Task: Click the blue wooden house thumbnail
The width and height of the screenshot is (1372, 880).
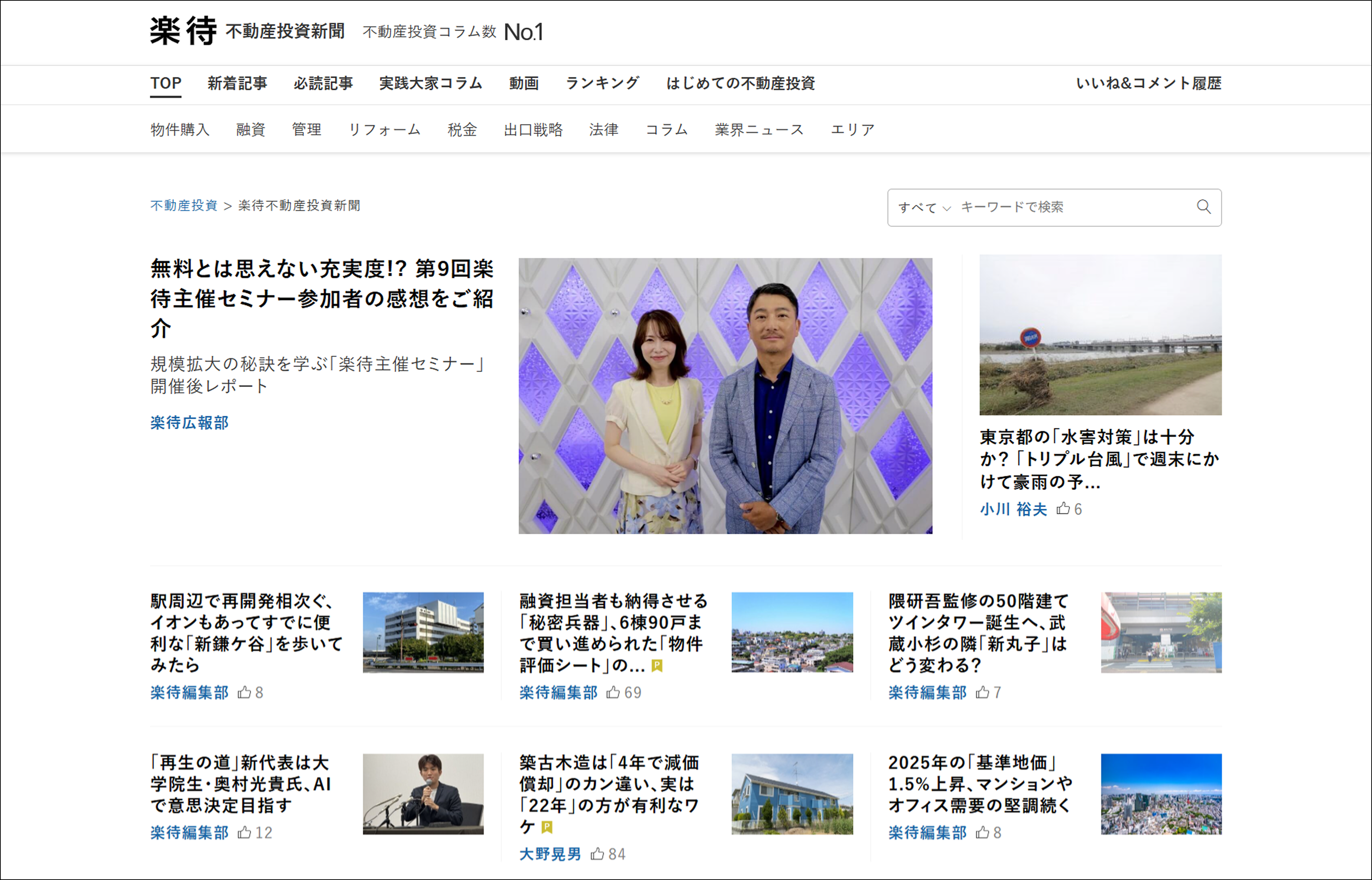Action: point(792,794)
